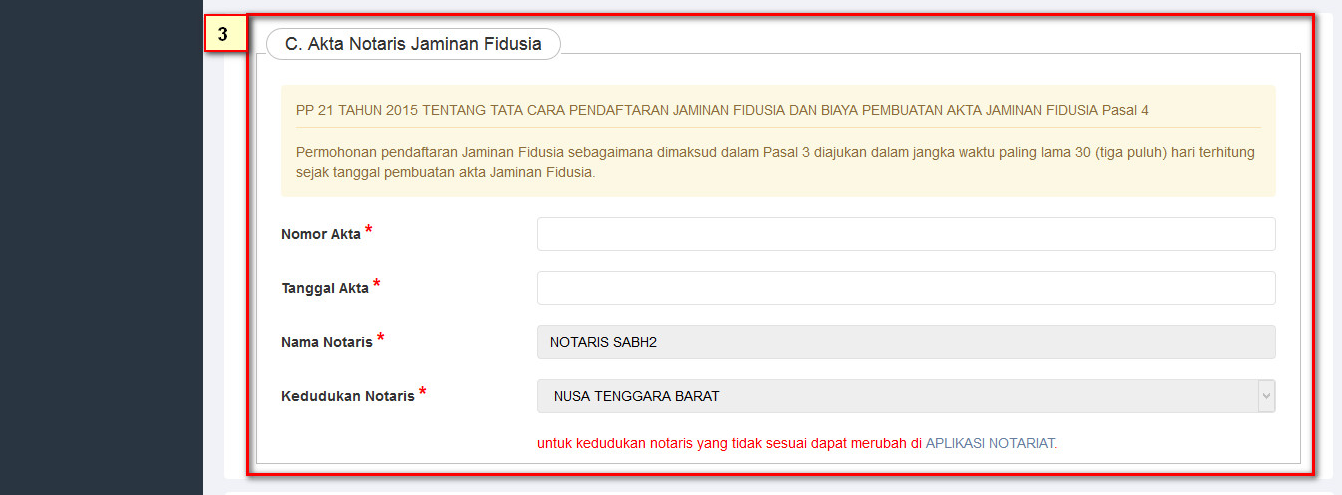Click the red asterisk next to Nomor Akta
1342x495 pixels.
coord(369,231)
